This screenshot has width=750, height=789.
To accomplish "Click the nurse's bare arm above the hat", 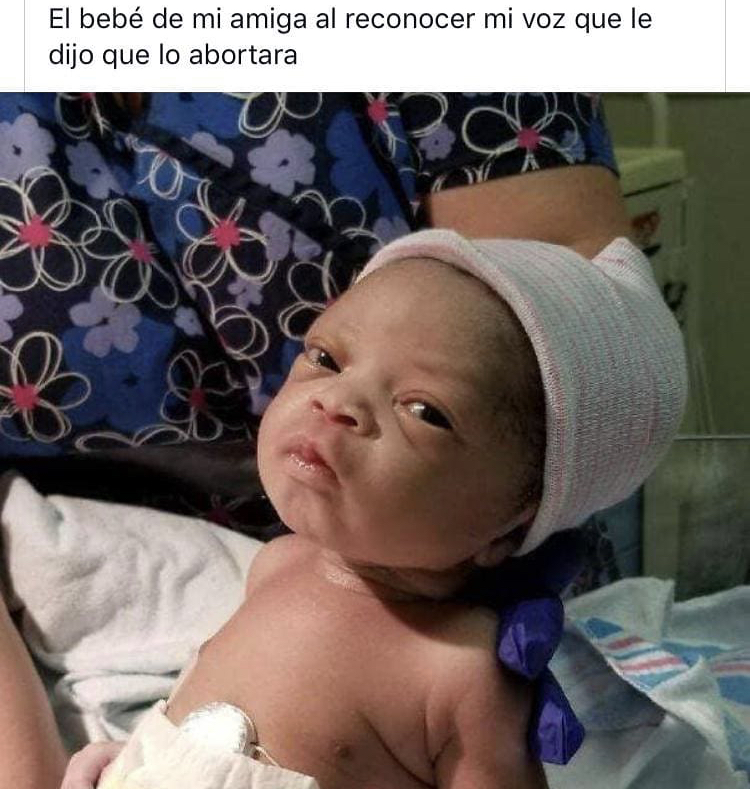I will [x=523, y=206].
